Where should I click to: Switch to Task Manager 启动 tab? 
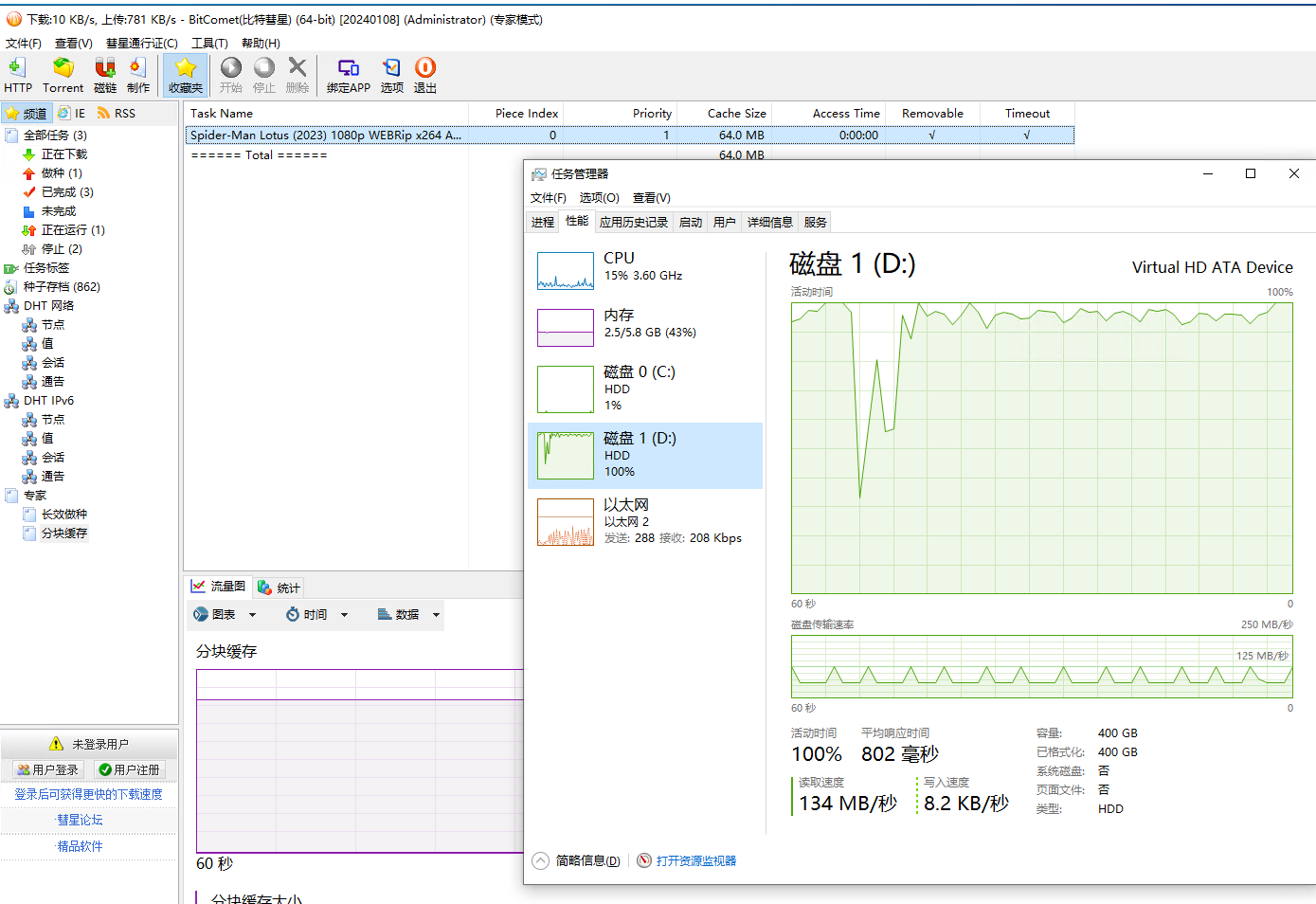[x=691, y=222]
